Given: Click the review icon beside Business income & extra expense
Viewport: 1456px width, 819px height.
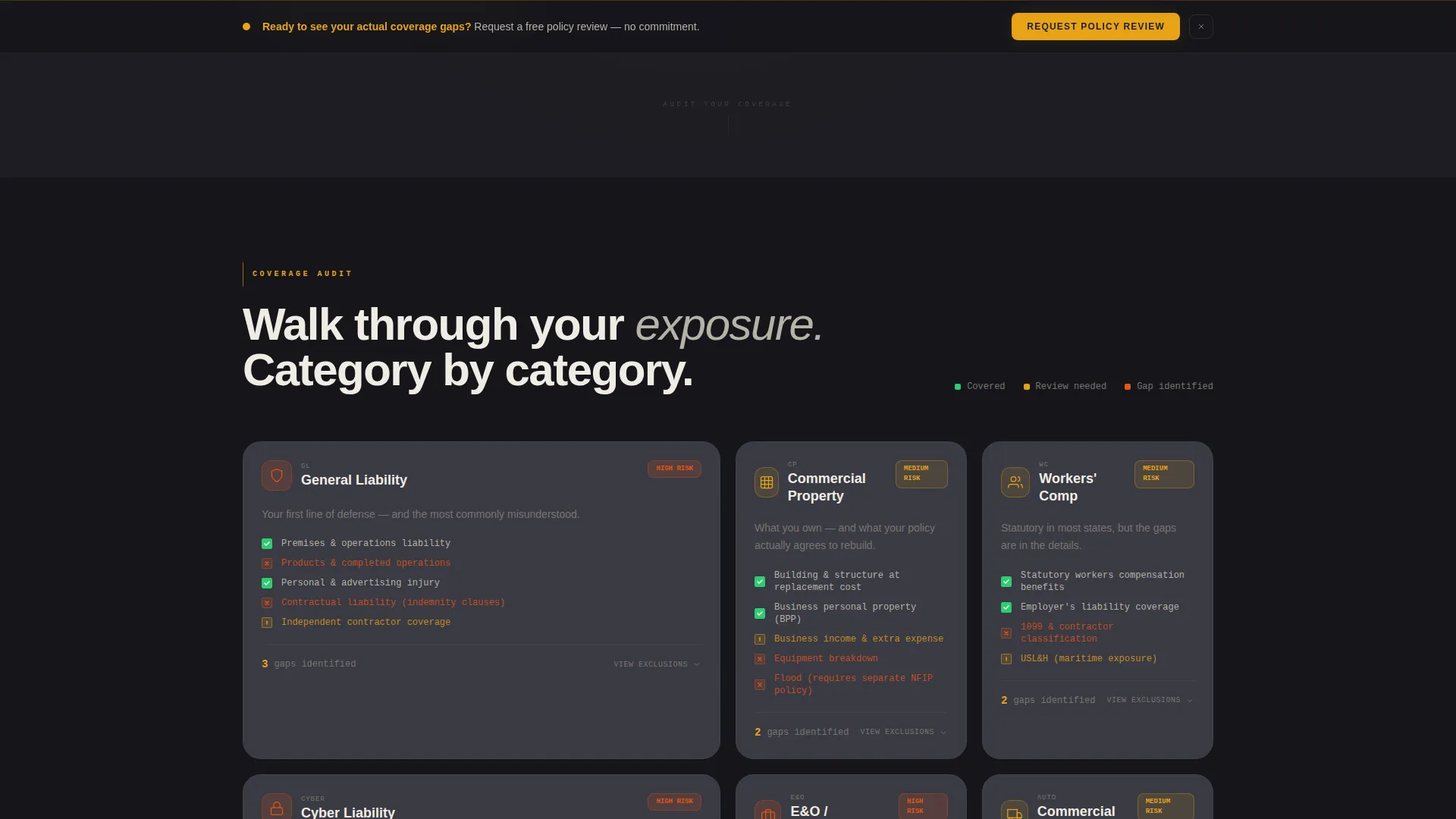Looking at the screenshot, I should pyautogui.click(x=760, y=639).
